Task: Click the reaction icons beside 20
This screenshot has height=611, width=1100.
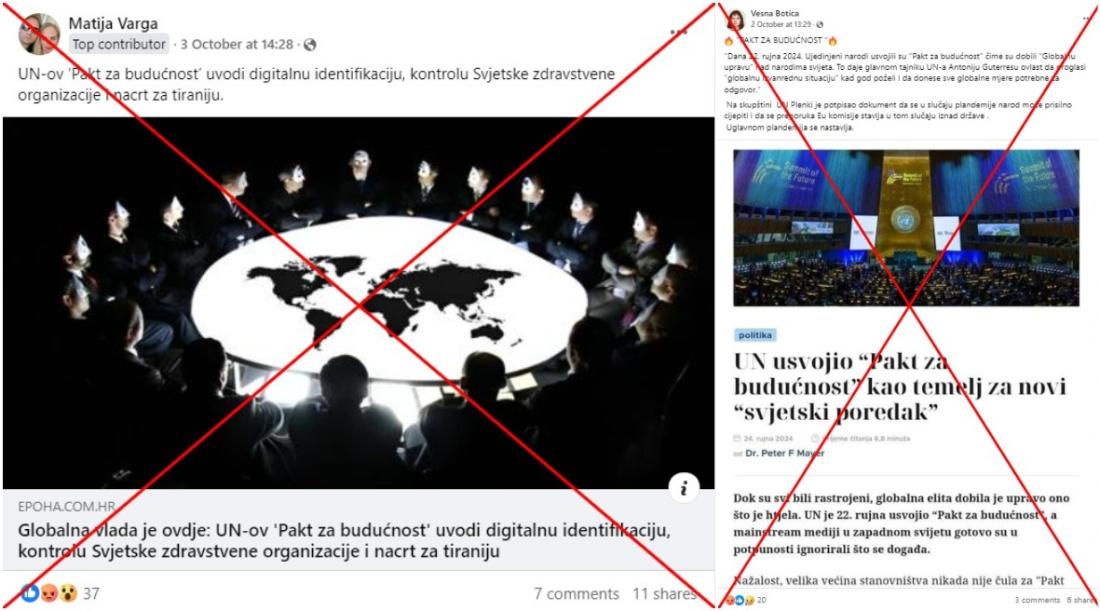Action: [740, 600]
